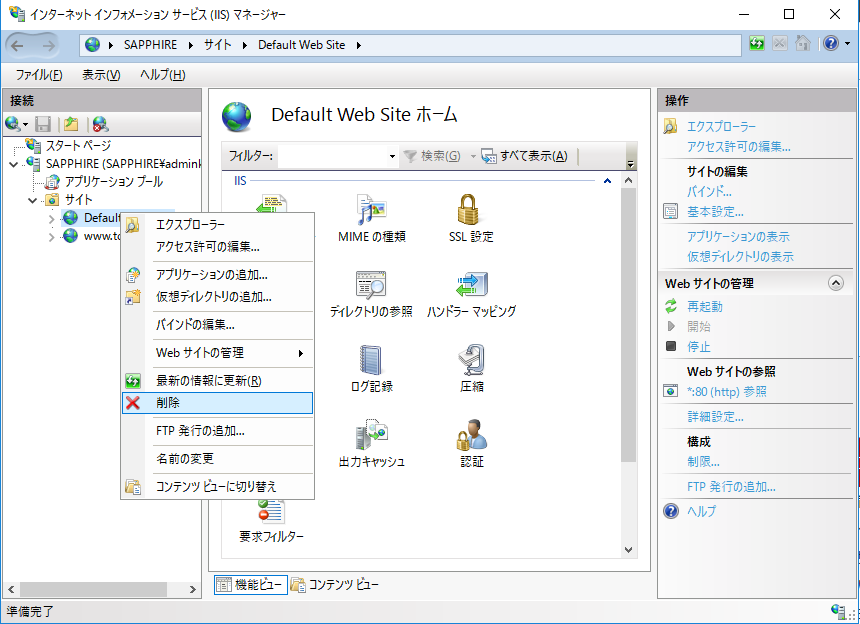Choose 仮想ディレクトリの追加 from context menu

217,297
